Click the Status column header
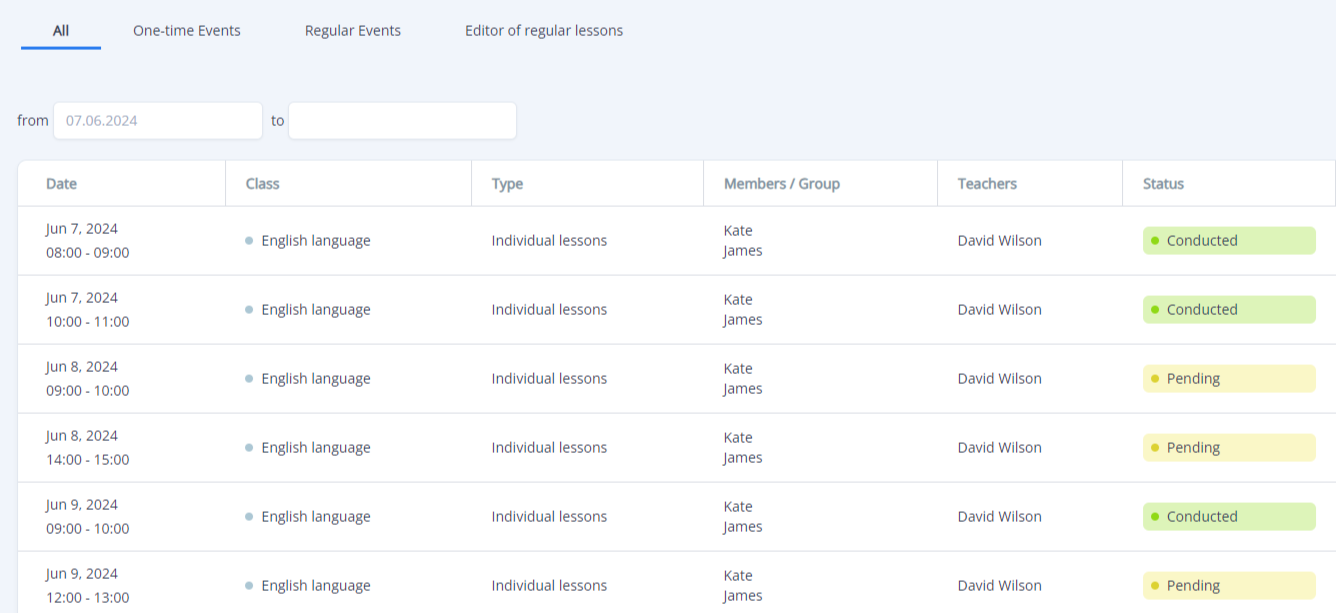 pyautogui.click(x=1163, y=184)
